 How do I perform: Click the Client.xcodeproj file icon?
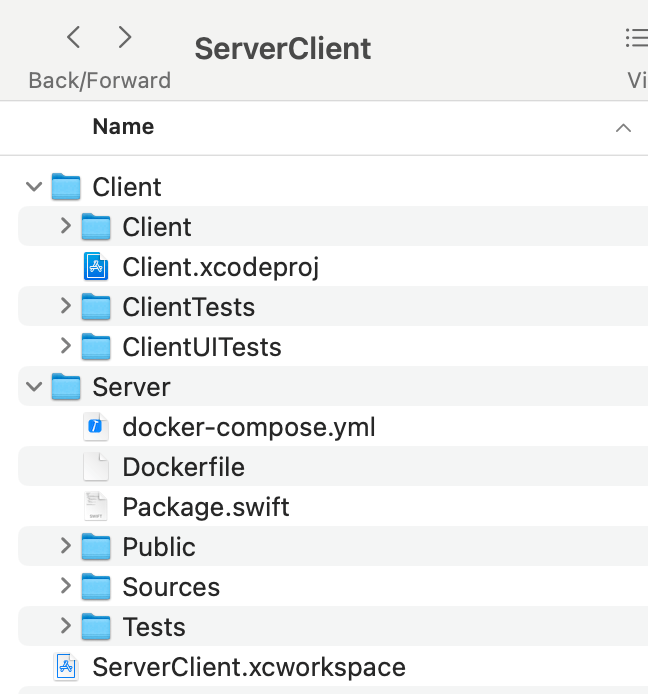click(x=96, y=267)
